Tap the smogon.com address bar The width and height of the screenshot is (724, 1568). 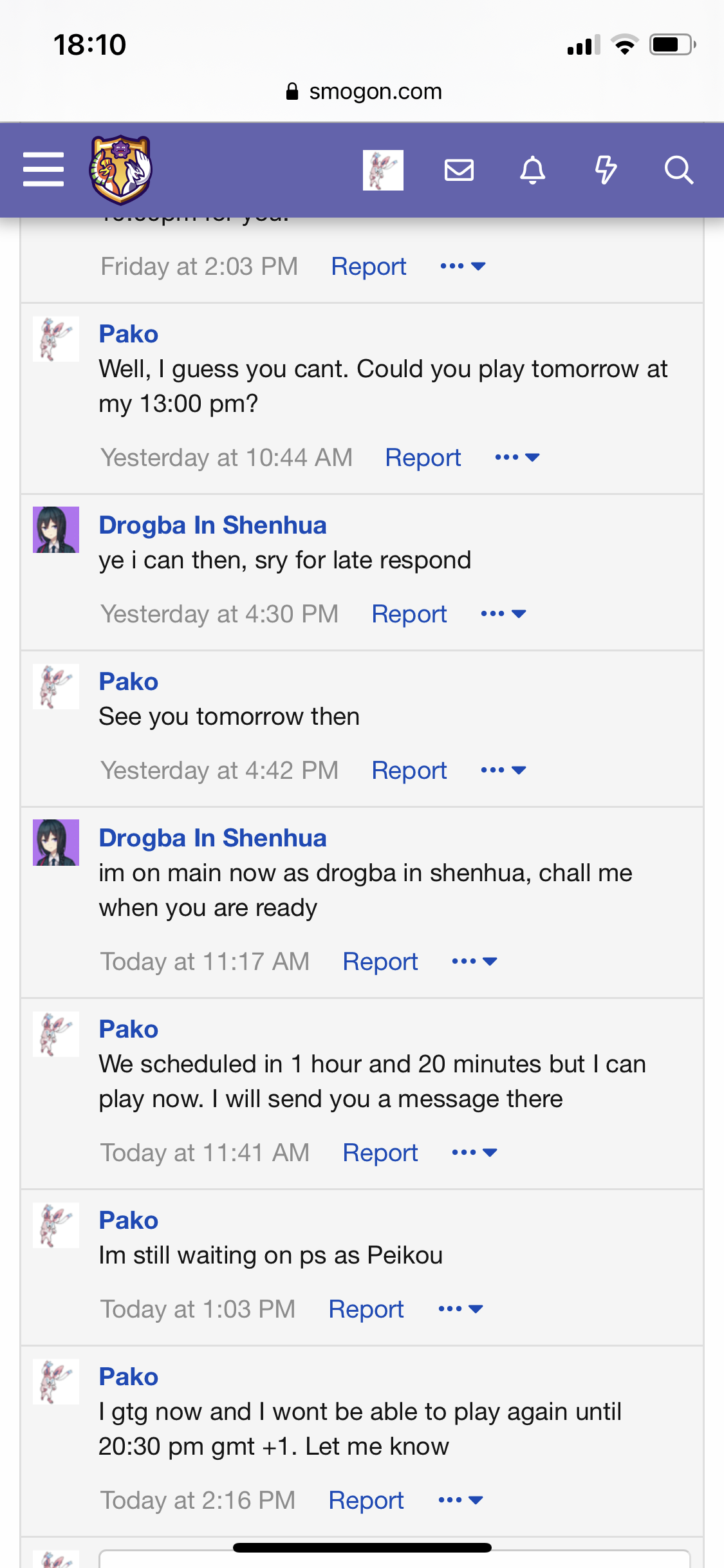[x=364, y=91]
